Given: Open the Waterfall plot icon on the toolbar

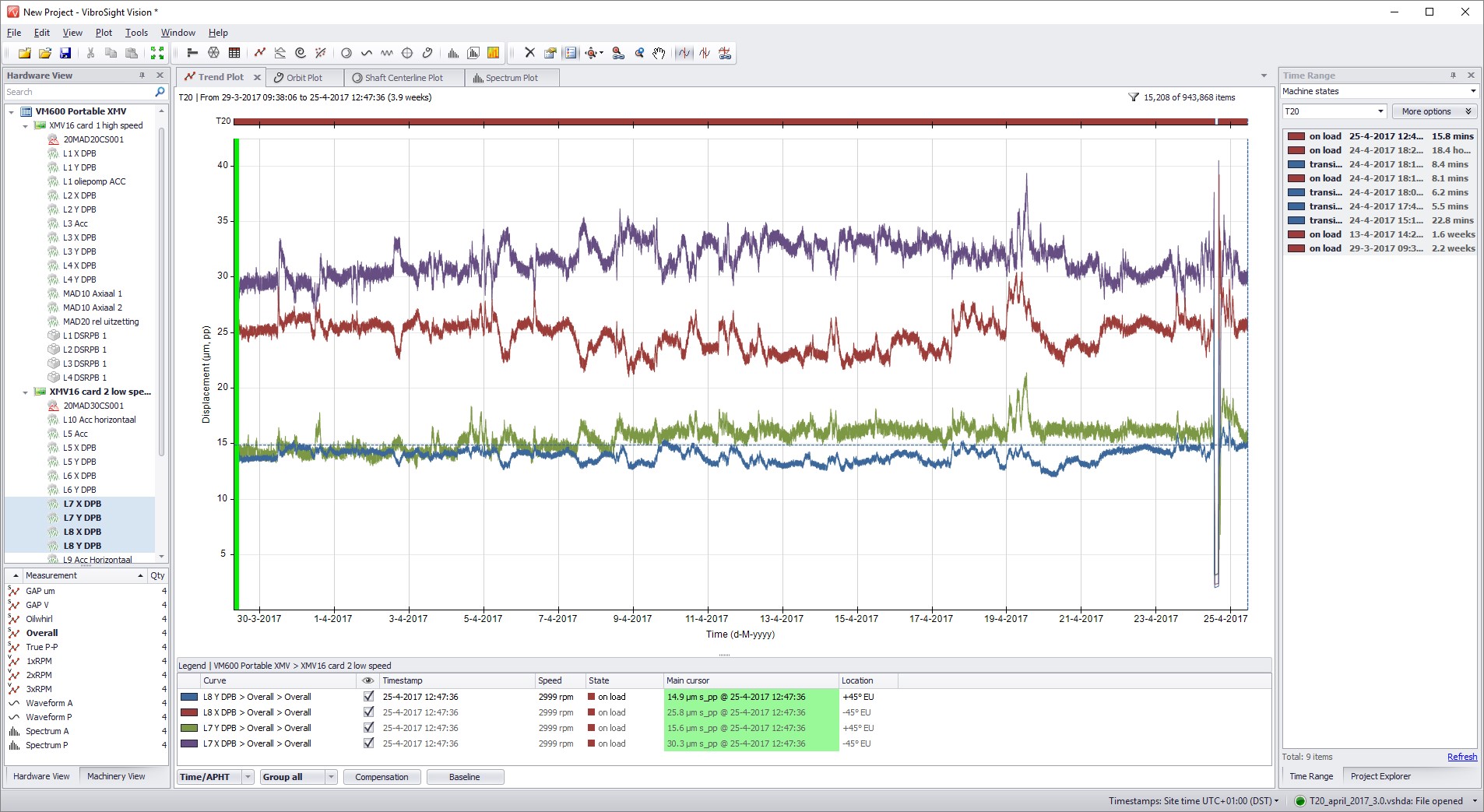Looking at the screenshot, I should [x=472, y=52].
